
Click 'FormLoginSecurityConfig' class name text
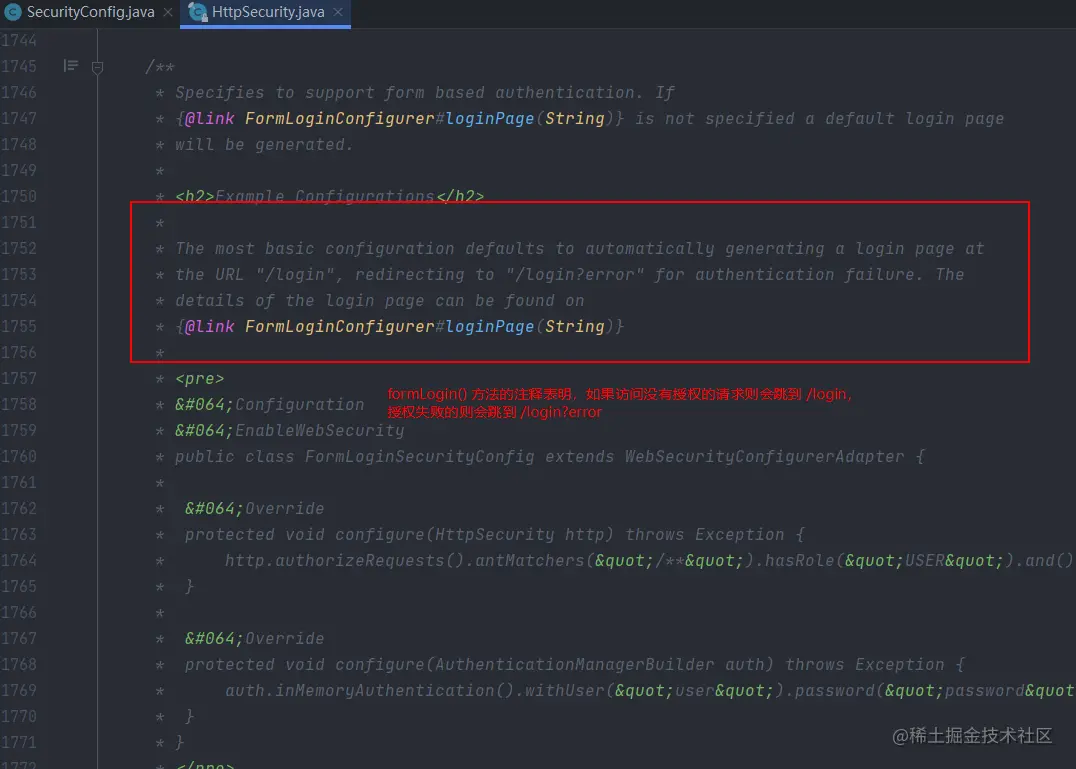[419, 457]
